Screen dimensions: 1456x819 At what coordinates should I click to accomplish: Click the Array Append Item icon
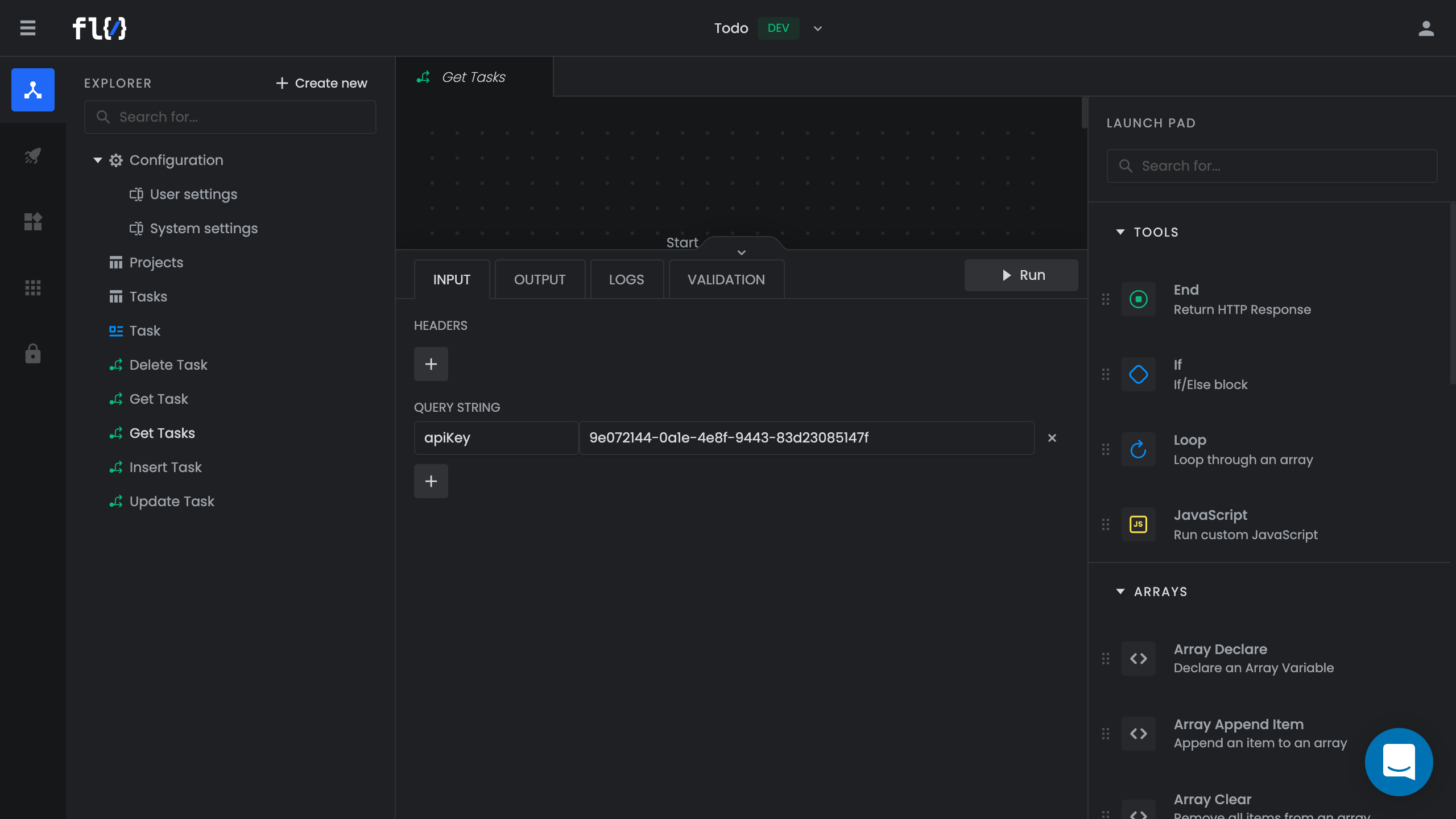coord(1139,734)
